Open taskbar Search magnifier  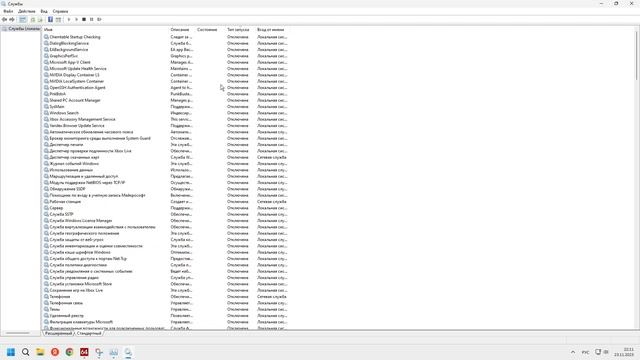tap(25, 352)
